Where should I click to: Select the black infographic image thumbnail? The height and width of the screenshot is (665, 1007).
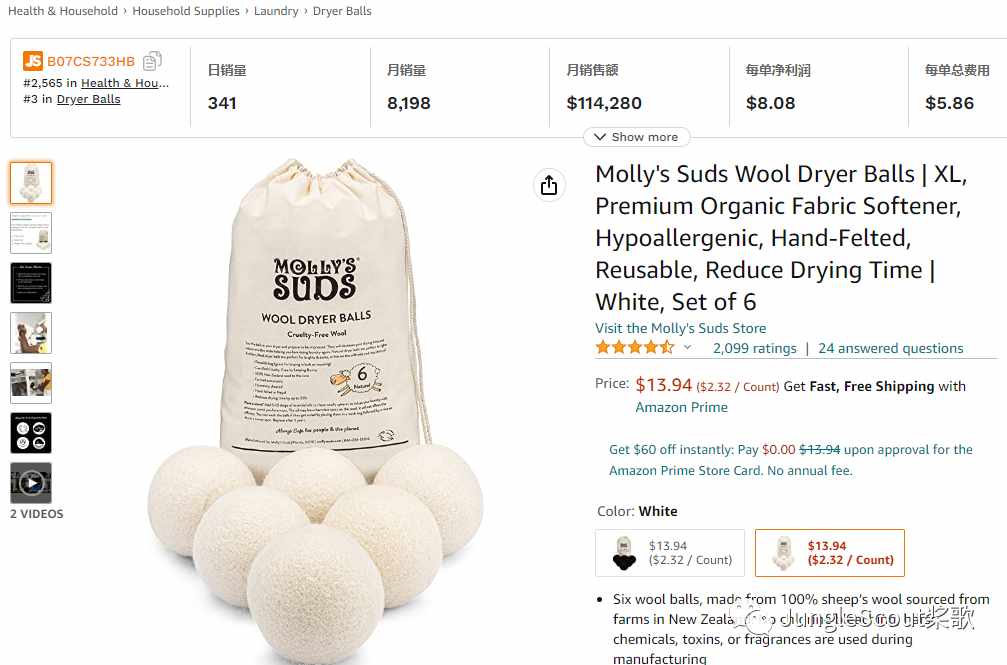tap(31, 283)
